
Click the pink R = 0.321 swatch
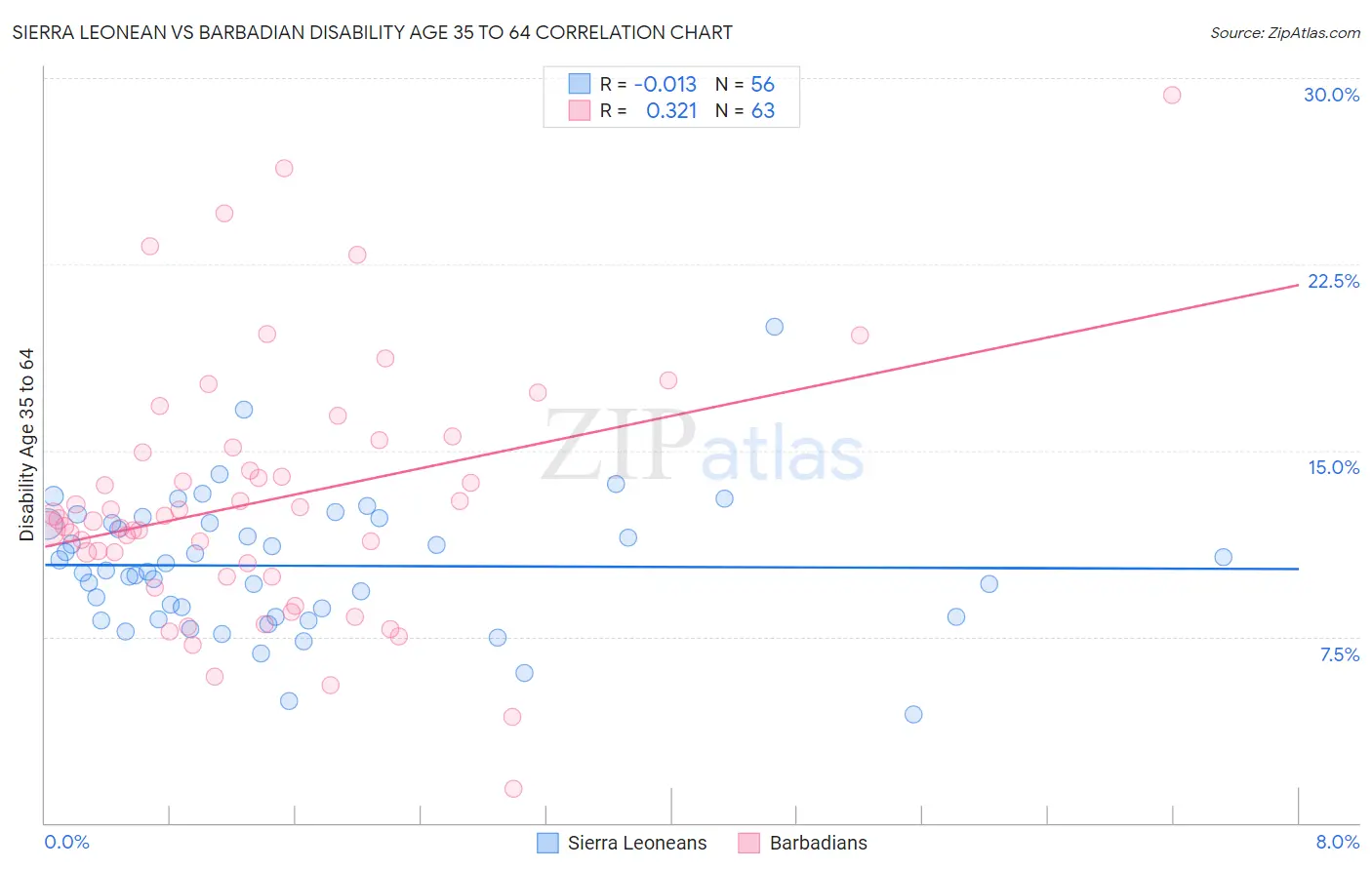580,110
